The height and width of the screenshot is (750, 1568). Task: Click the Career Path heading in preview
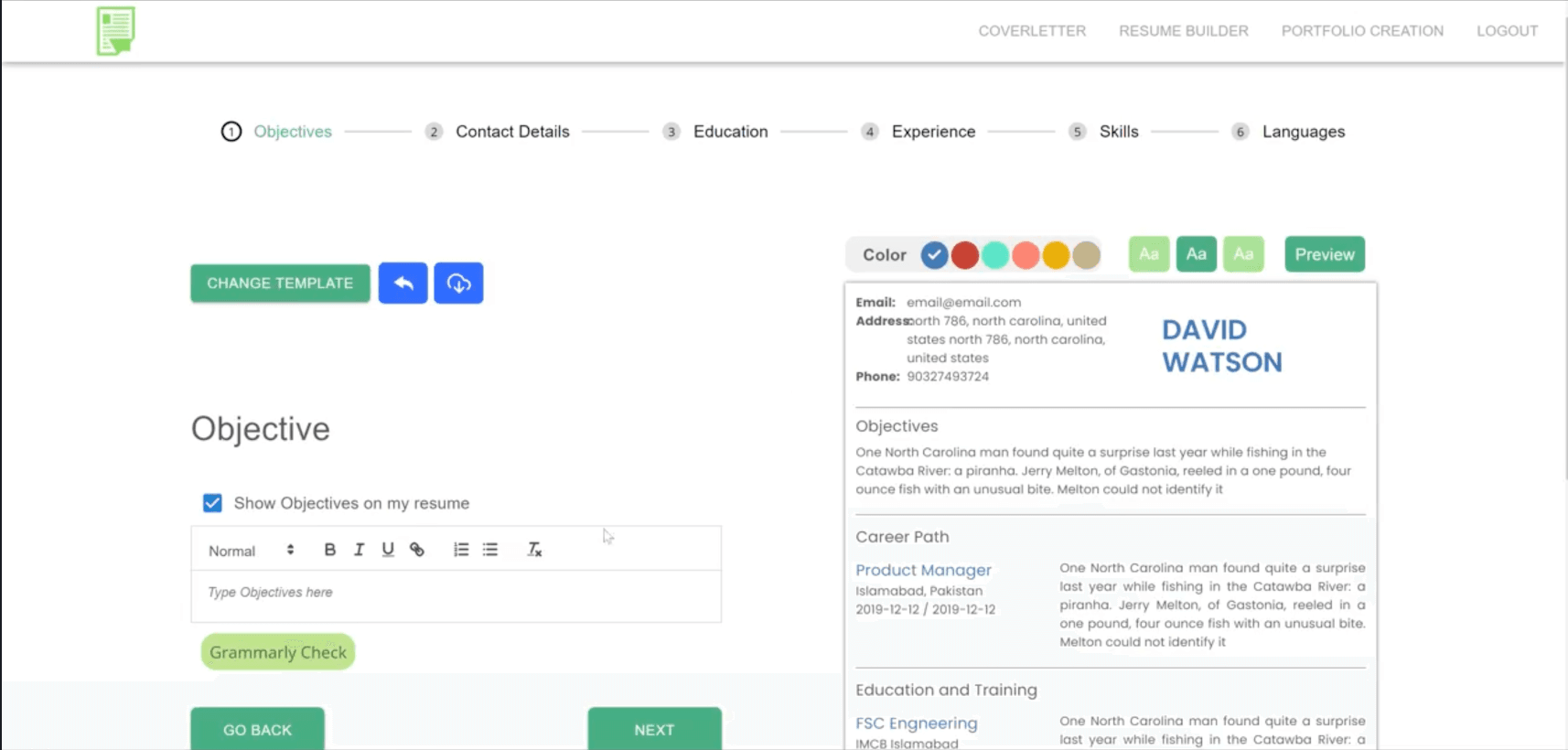tap(902, 537)
